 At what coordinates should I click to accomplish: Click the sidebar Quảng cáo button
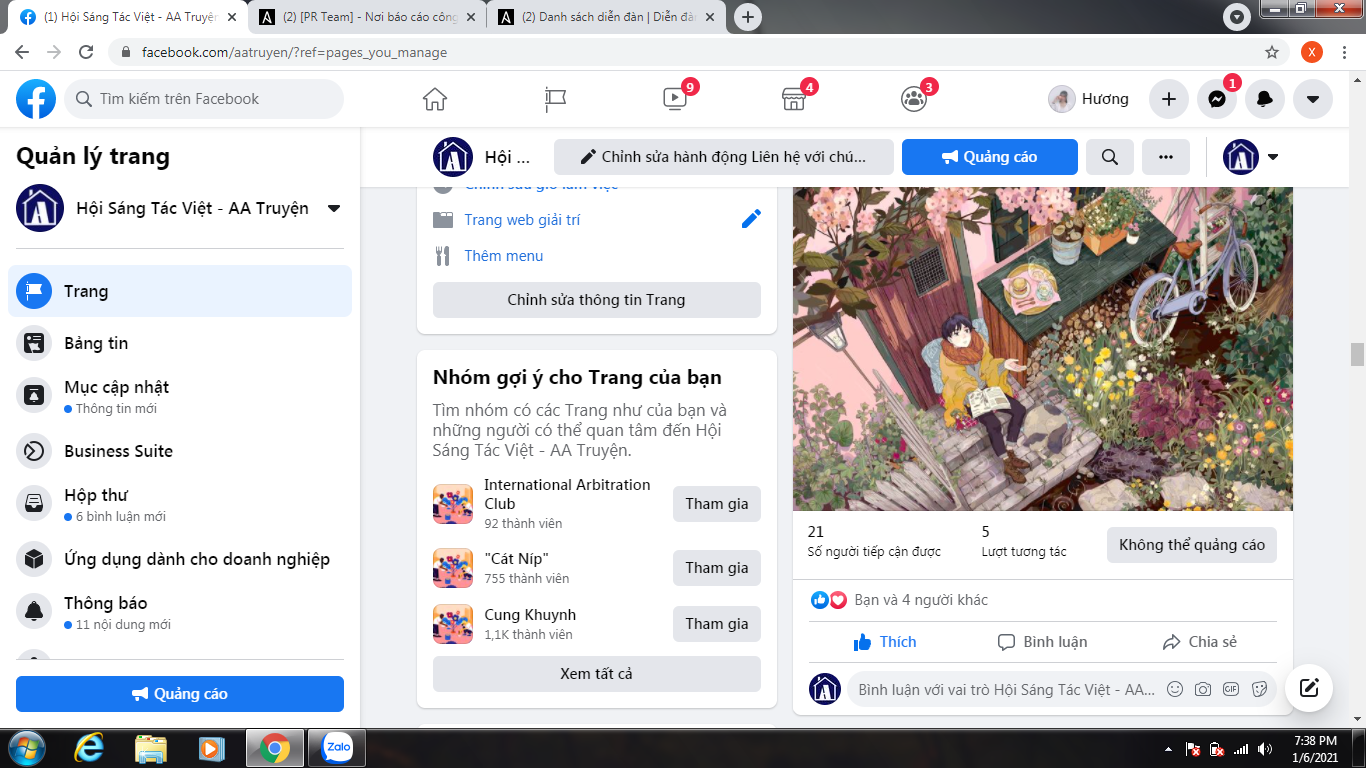point(180,694)
